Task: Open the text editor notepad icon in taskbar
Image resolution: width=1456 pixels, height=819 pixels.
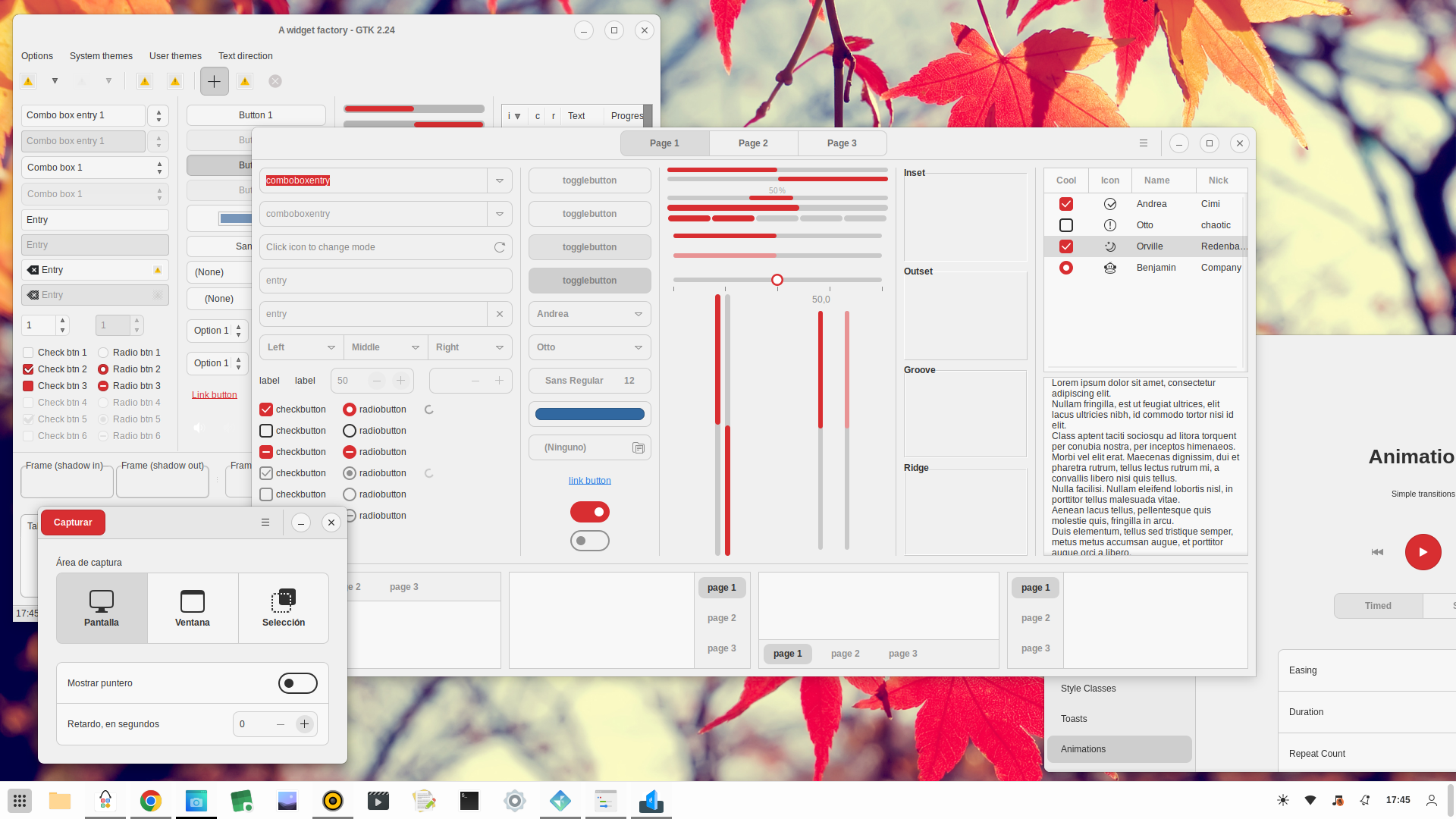Action: (x=424, y=801)
